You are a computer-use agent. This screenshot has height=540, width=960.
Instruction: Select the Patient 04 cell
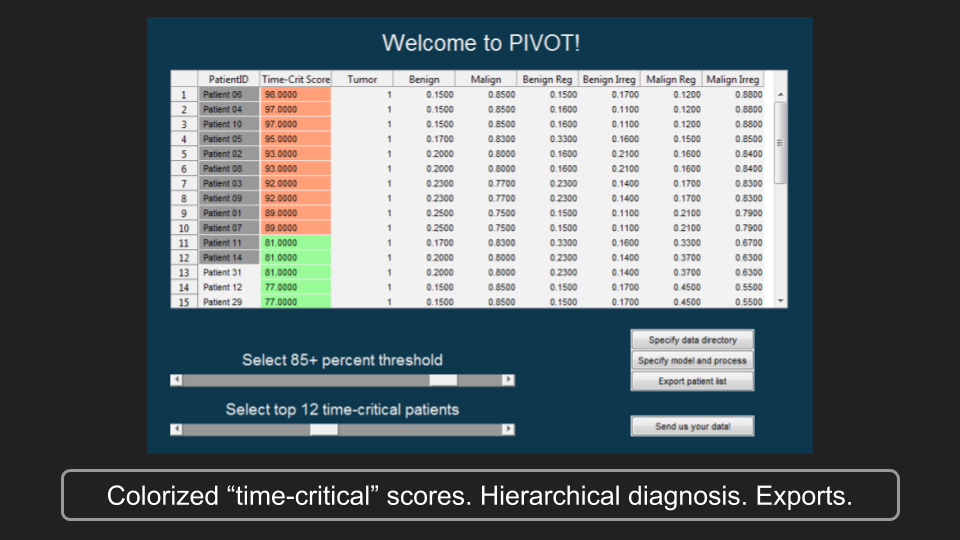coord(229,109)
